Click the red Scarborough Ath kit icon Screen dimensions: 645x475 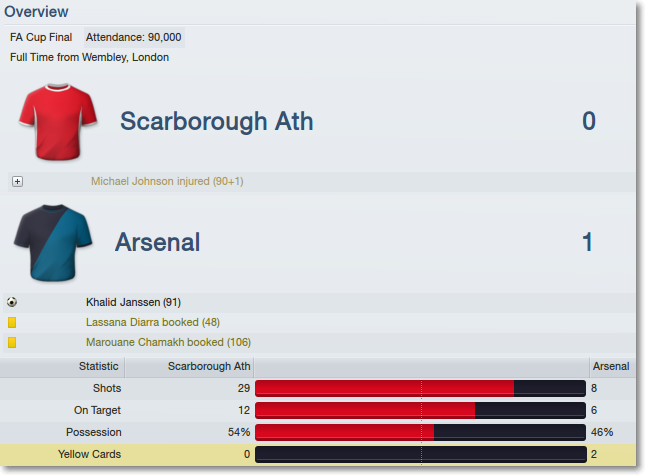click(x=58, y=122)
